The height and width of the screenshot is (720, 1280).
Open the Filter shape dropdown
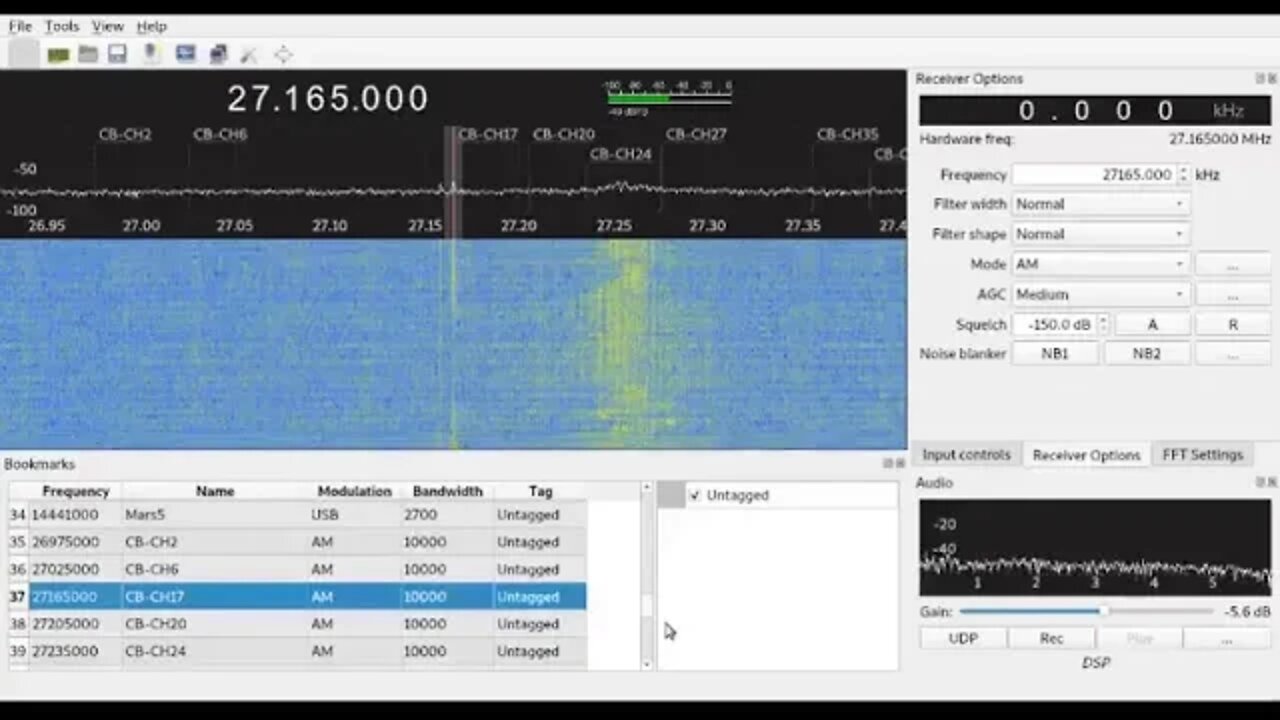[1101, 234]
